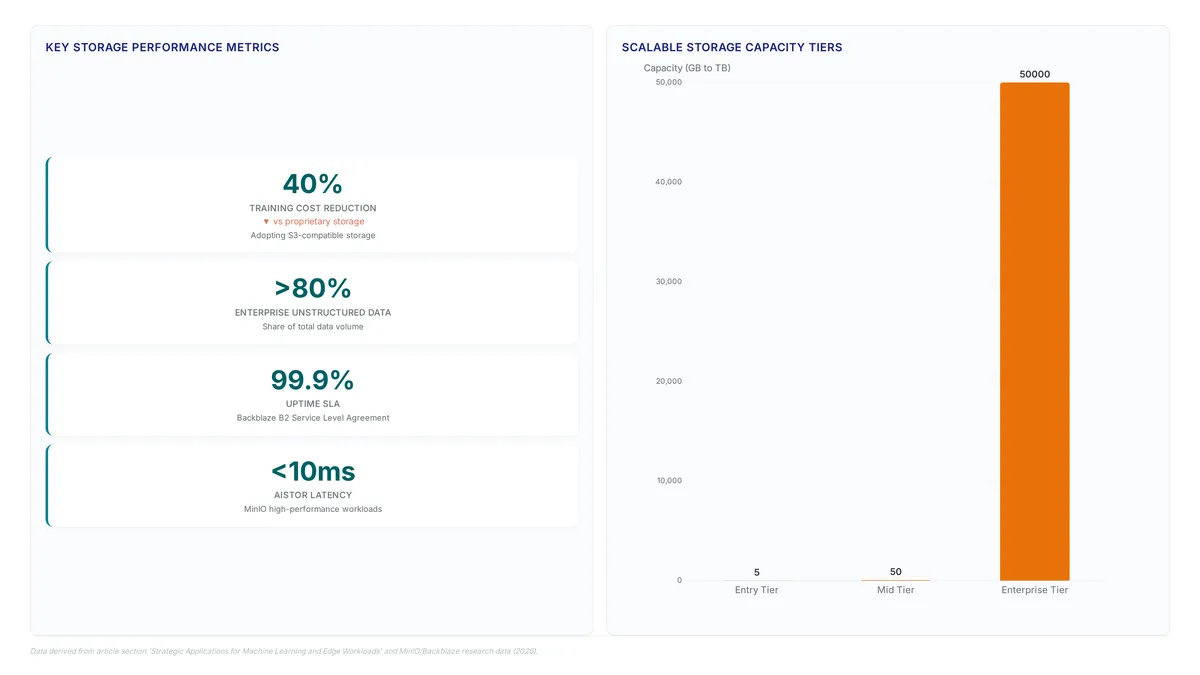
Task: Select the 99.9% uptime SLA card
Action: 312,394
